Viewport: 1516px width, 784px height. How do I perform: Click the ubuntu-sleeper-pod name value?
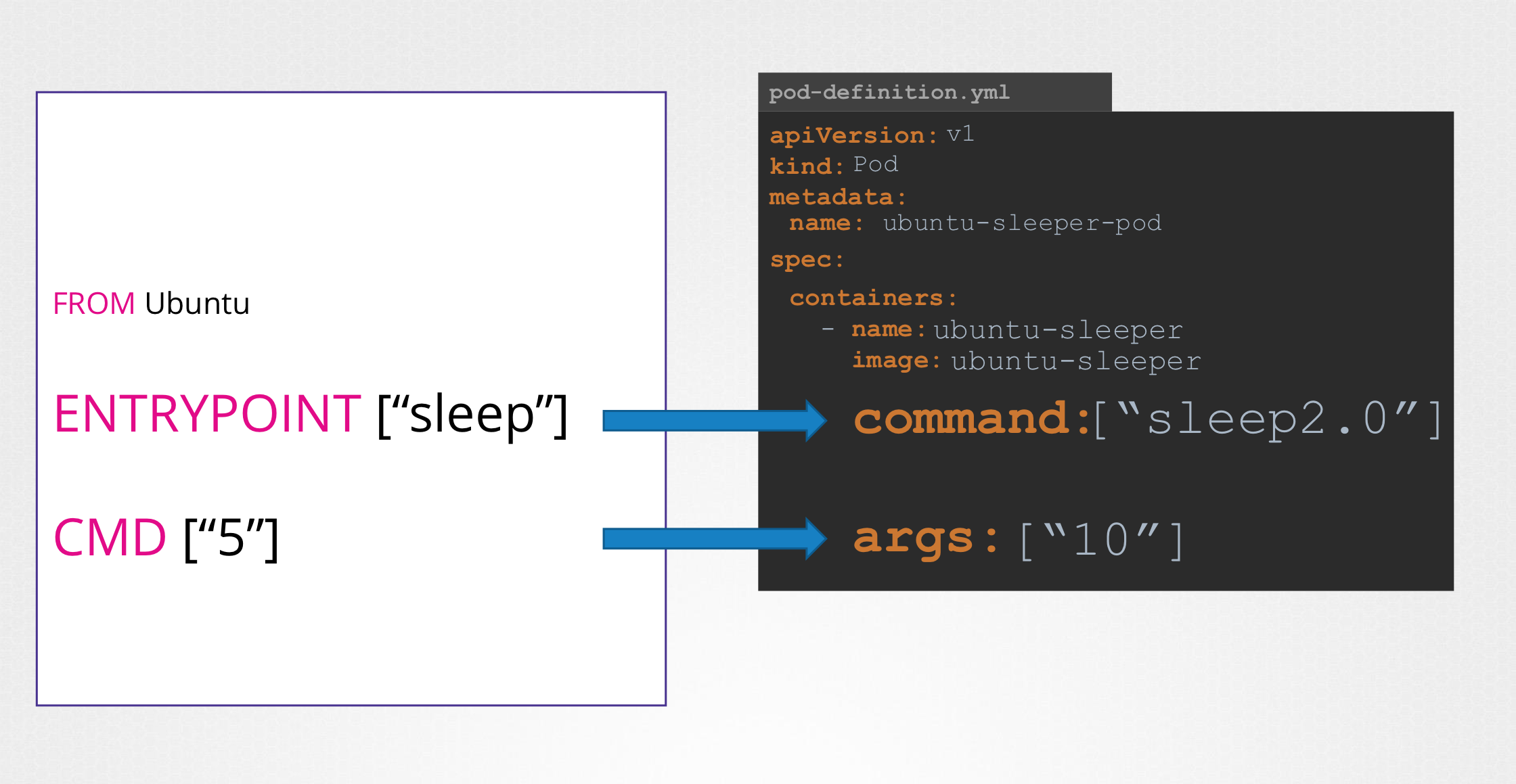[x=1022, y=223]
